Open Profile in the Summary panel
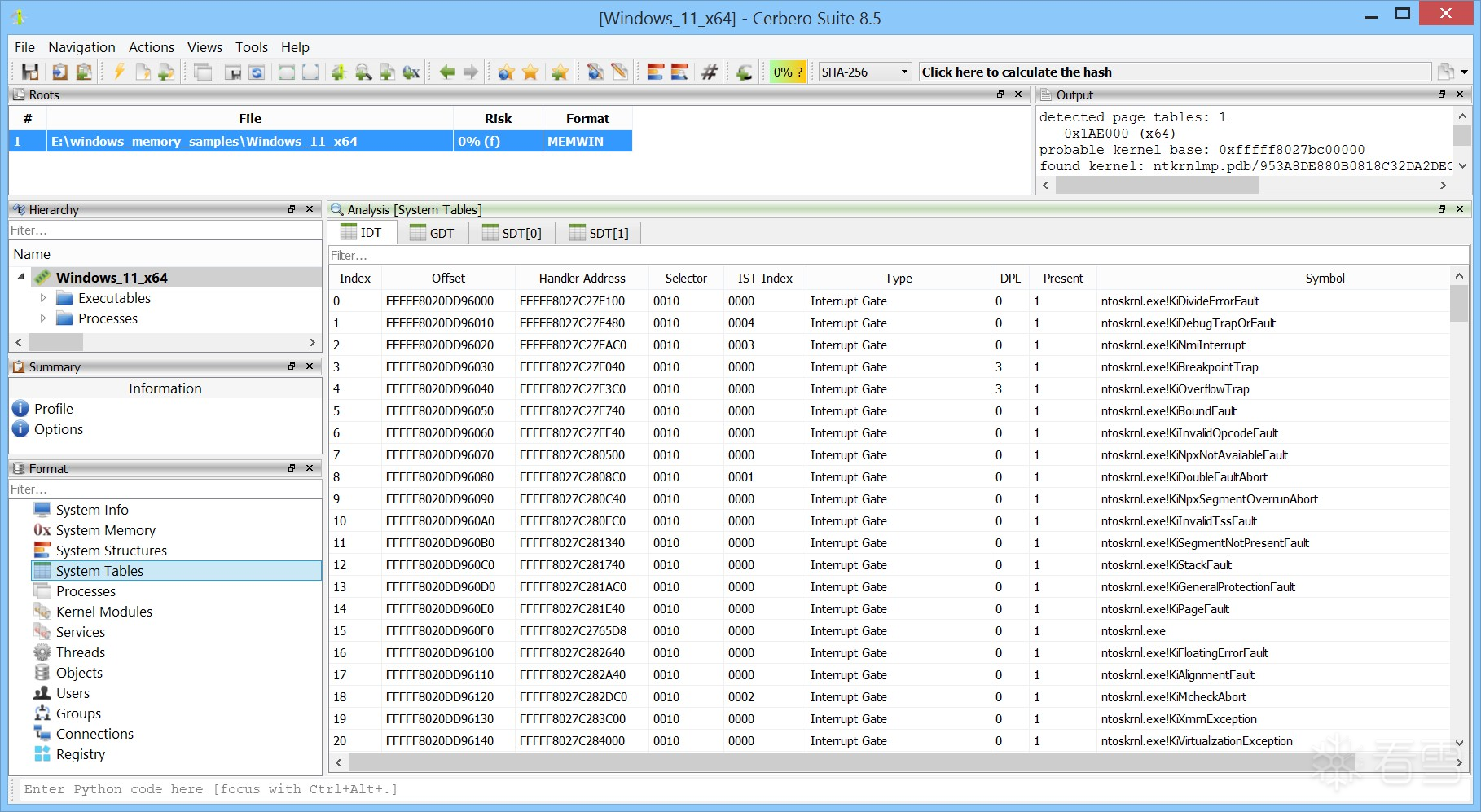Screen dimensions: 1481x812 [54, 409]
